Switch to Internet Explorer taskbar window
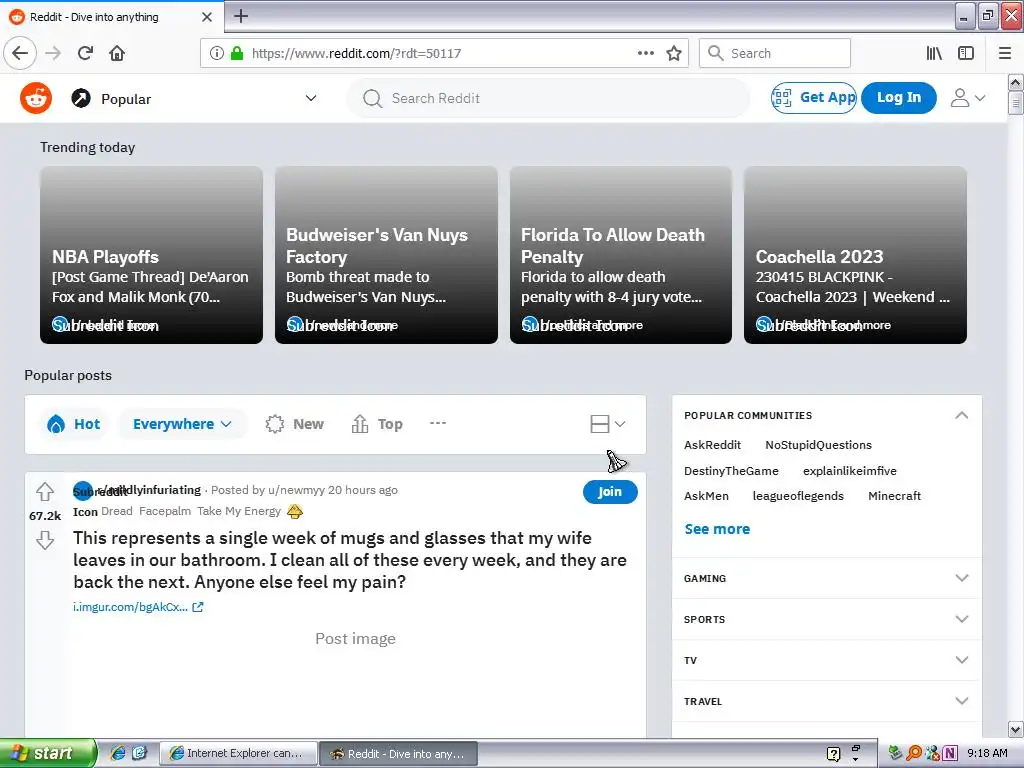Image resolution: width=1024 pixels, height=768 pixels. tap(239, 754)
